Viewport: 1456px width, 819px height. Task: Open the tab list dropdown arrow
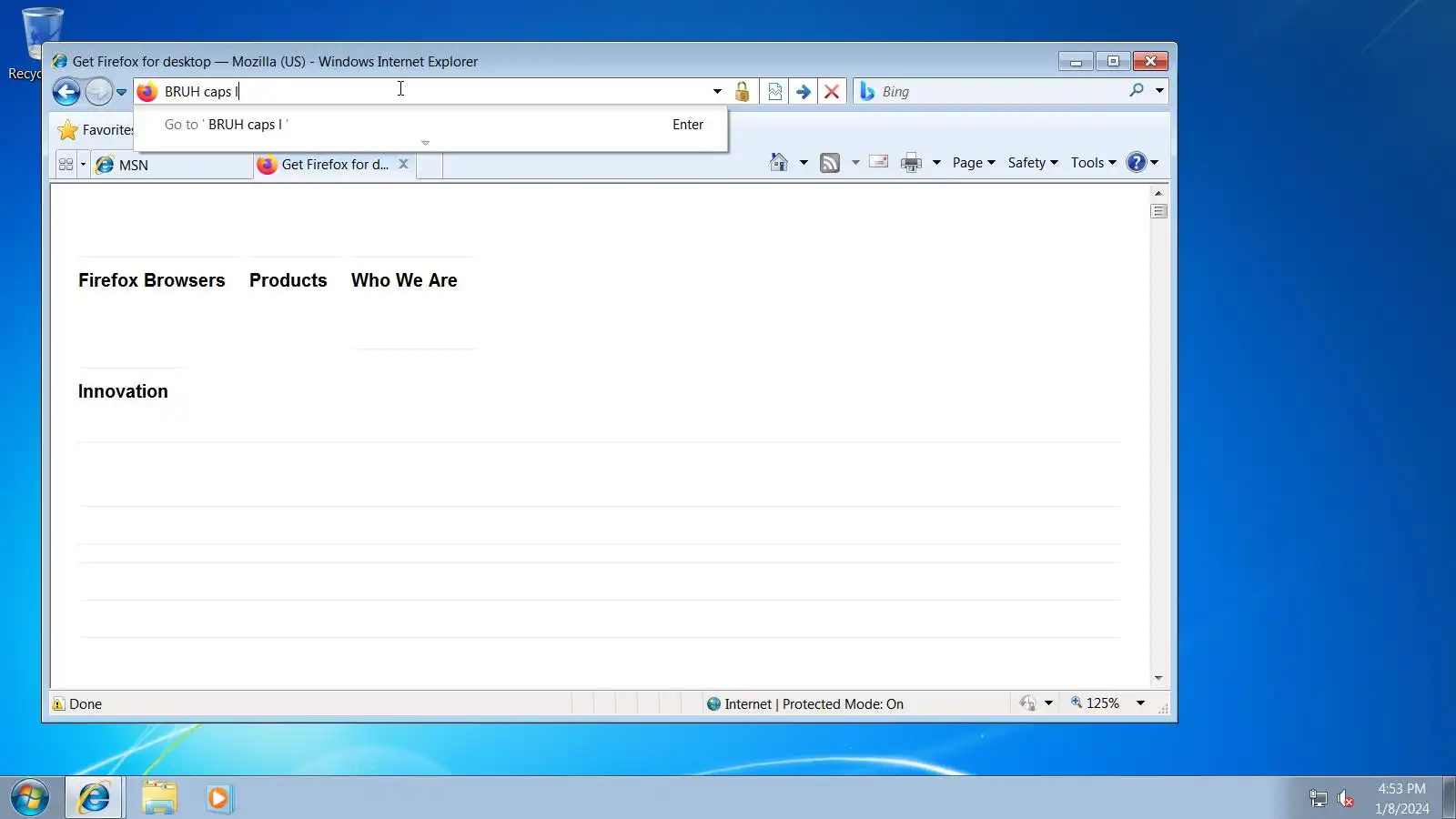click(83, 165)
